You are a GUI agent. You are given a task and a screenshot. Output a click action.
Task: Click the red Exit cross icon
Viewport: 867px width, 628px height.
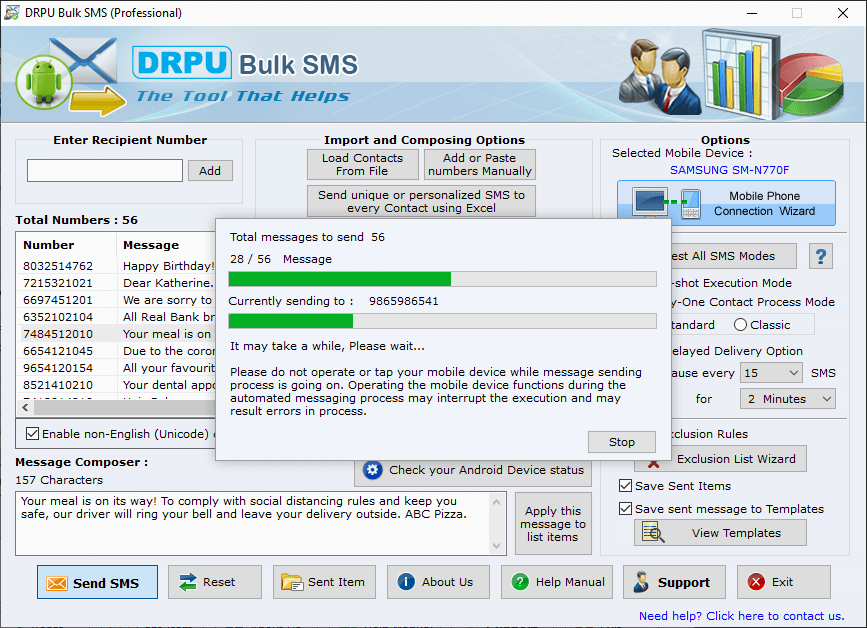[x=756, y=582]
